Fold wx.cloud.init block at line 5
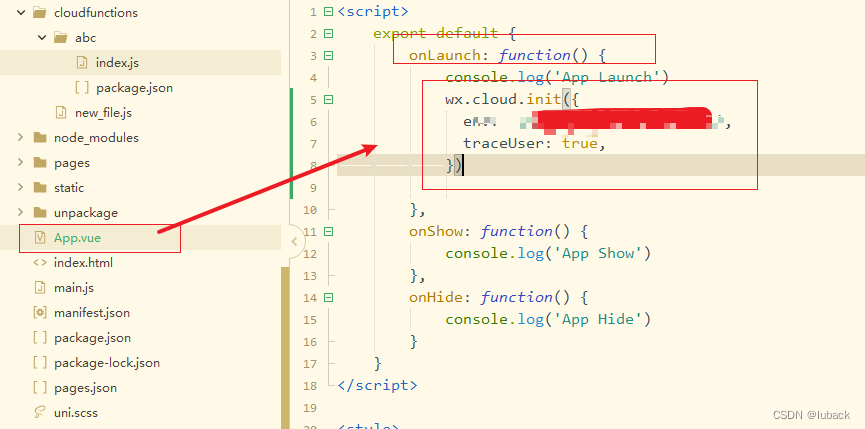Viewport: 865px width, 429px height. (x=329, y=100)
